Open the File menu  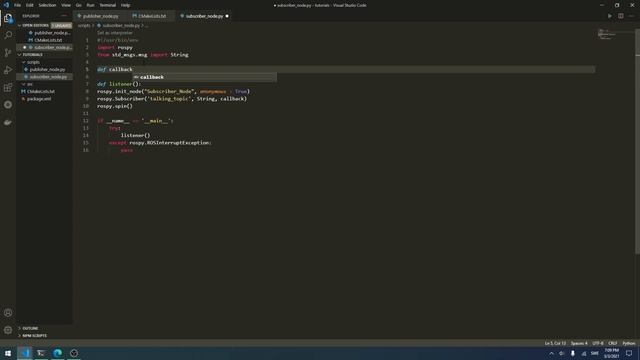click(18, 5)
